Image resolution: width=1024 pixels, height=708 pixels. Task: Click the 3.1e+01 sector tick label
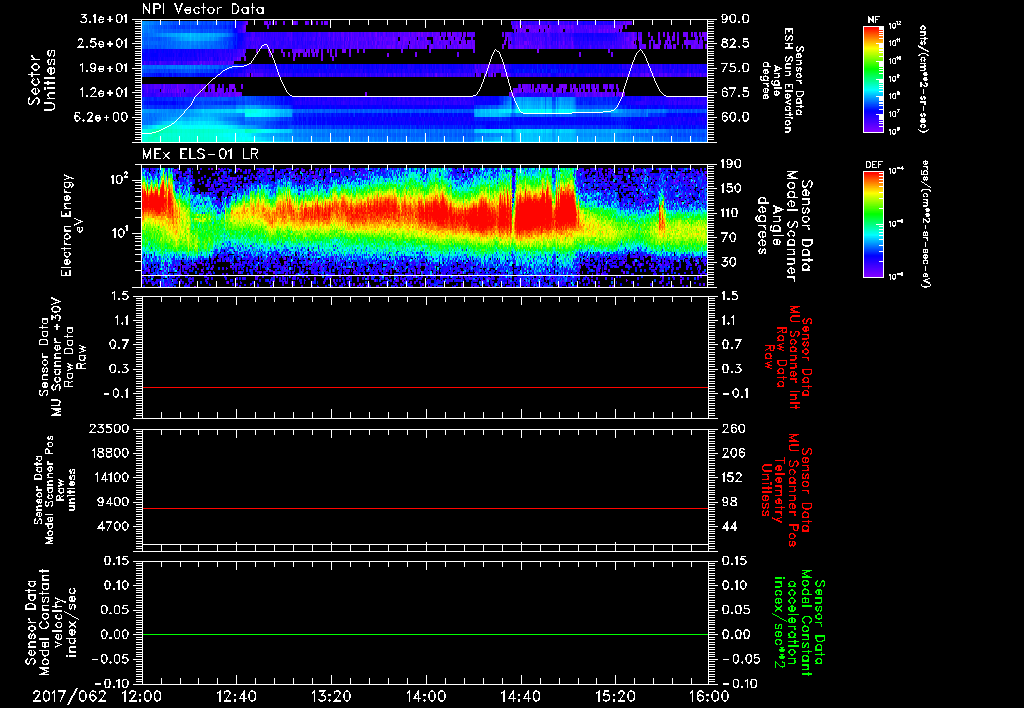tap(106, 19)
